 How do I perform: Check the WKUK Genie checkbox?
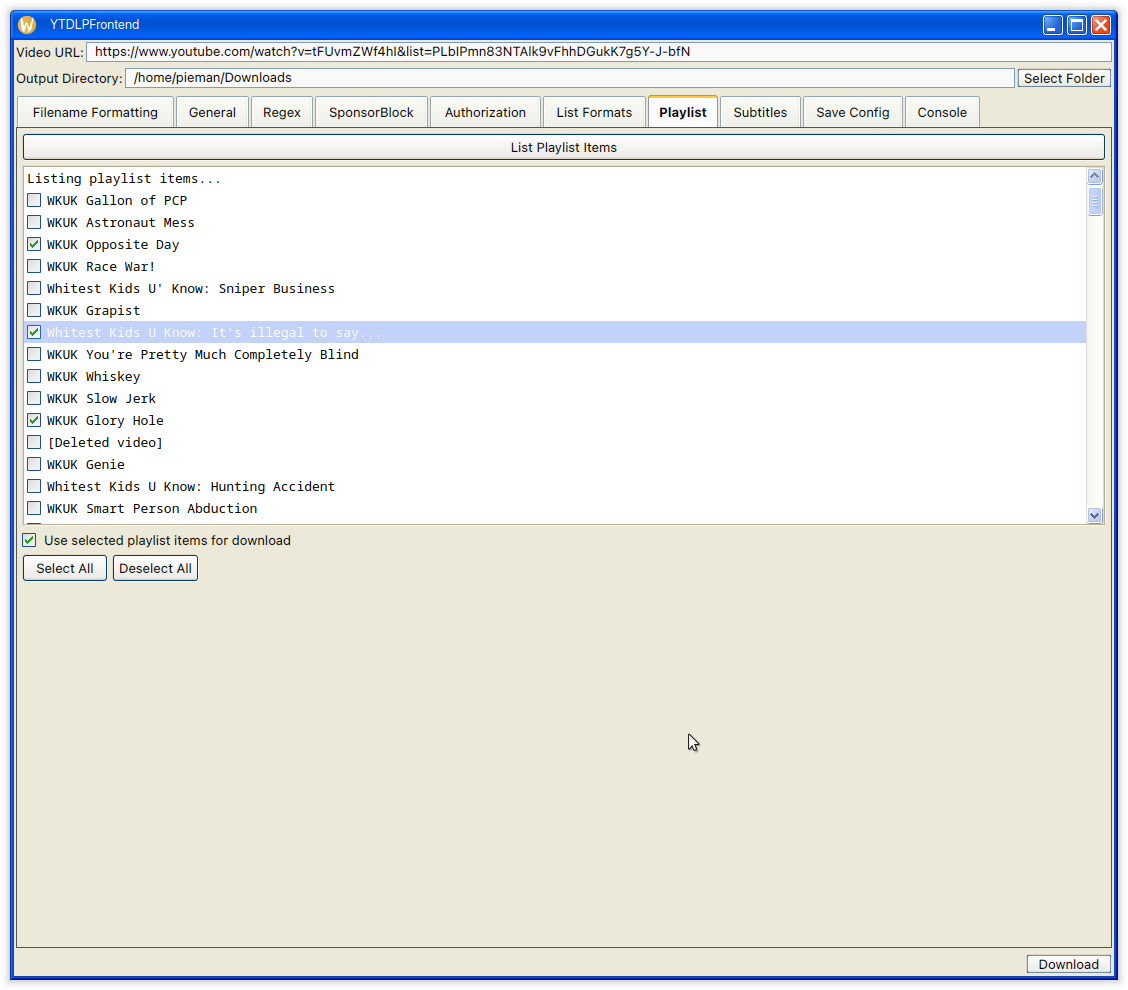[34, 464]
